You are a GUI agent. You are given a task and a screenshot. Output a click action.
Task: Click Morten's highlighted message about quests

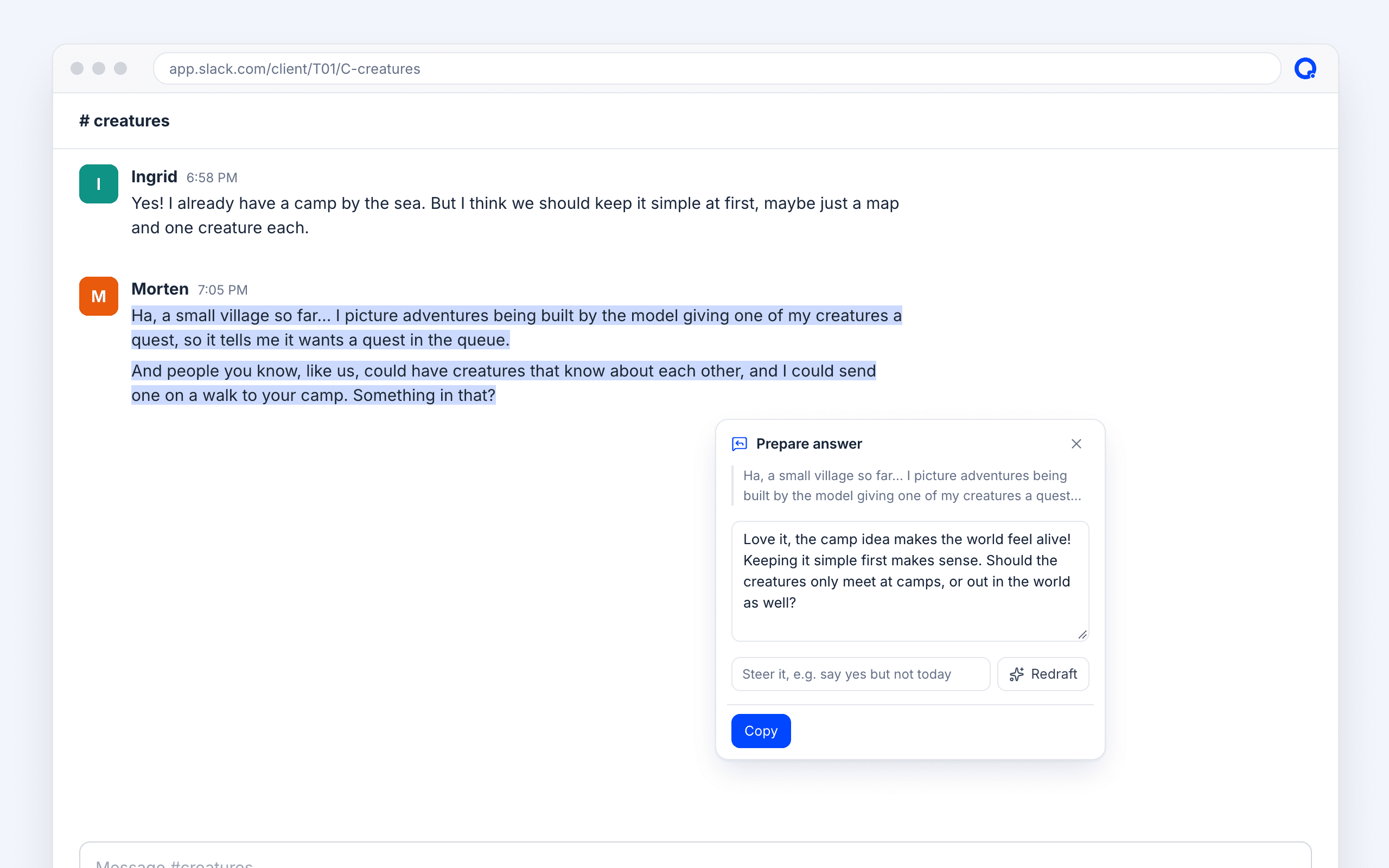[517, 327]
